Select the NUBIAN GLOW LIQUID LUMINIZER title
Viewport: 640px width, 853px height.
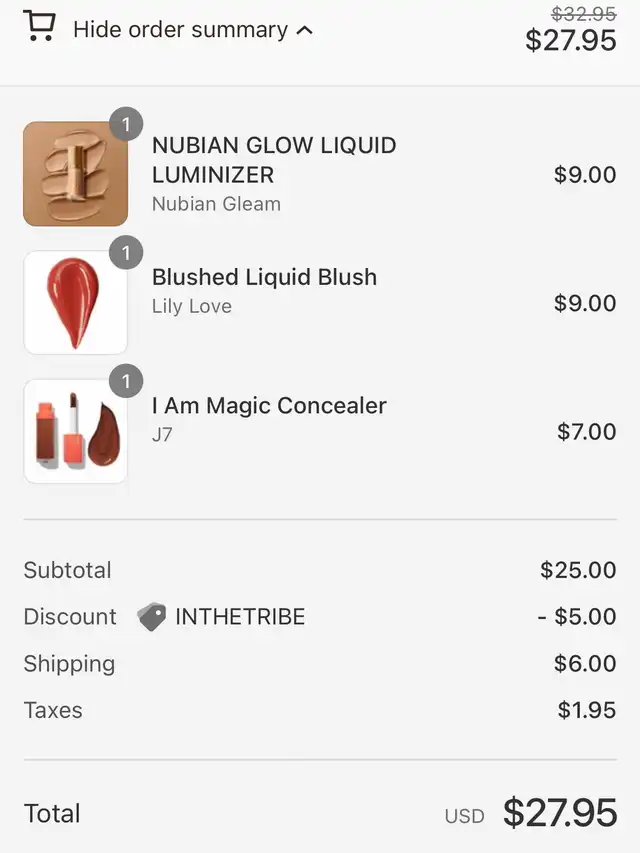[x=274, y=160]
